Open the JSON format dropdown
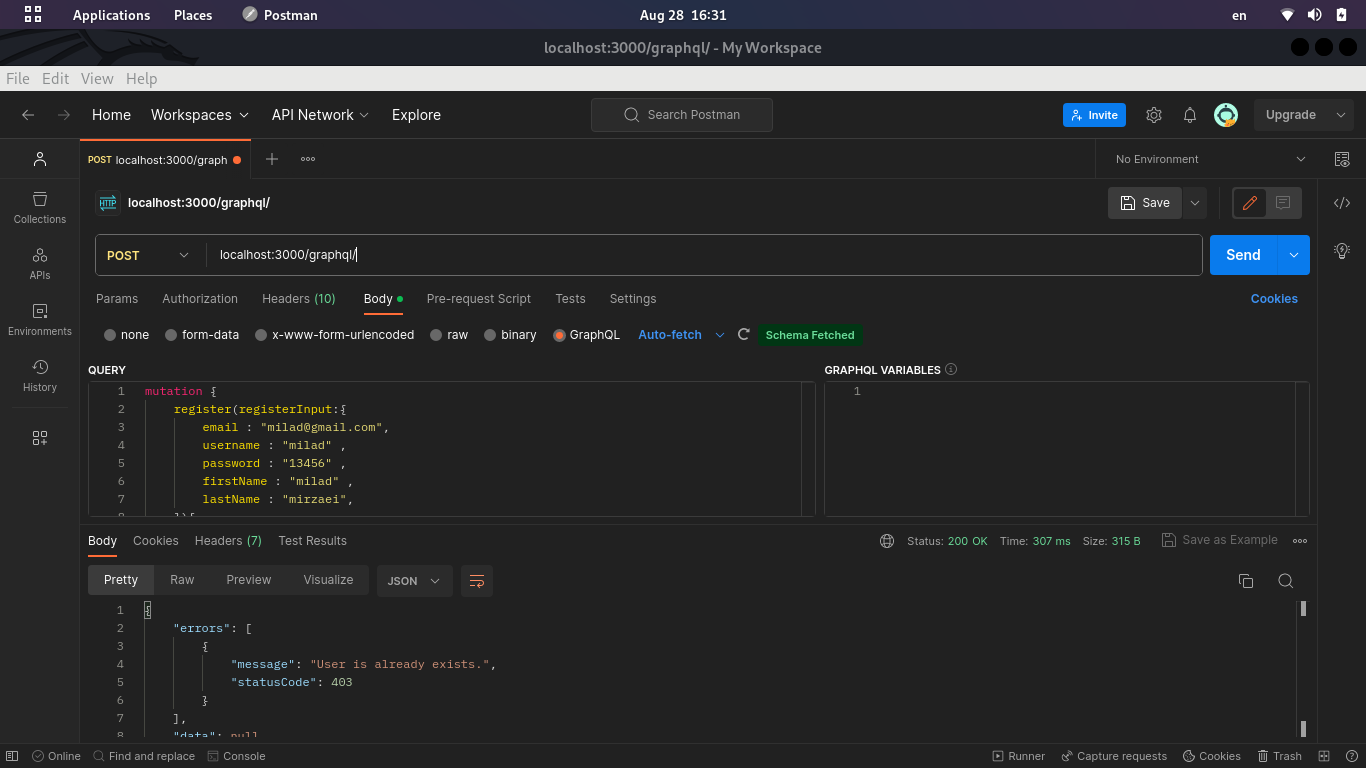Viewport: 1366px width, 768px height. click(x=414, y=581)
